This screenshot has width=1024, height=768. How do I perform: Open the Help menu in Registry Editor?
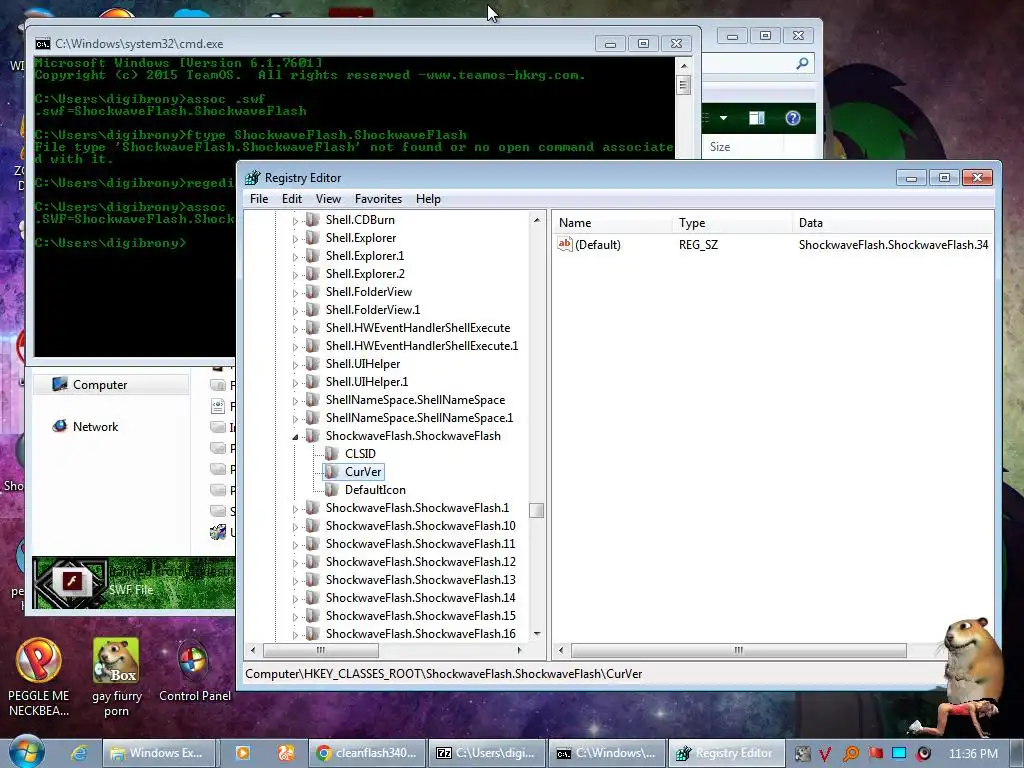tap(428, 199)
